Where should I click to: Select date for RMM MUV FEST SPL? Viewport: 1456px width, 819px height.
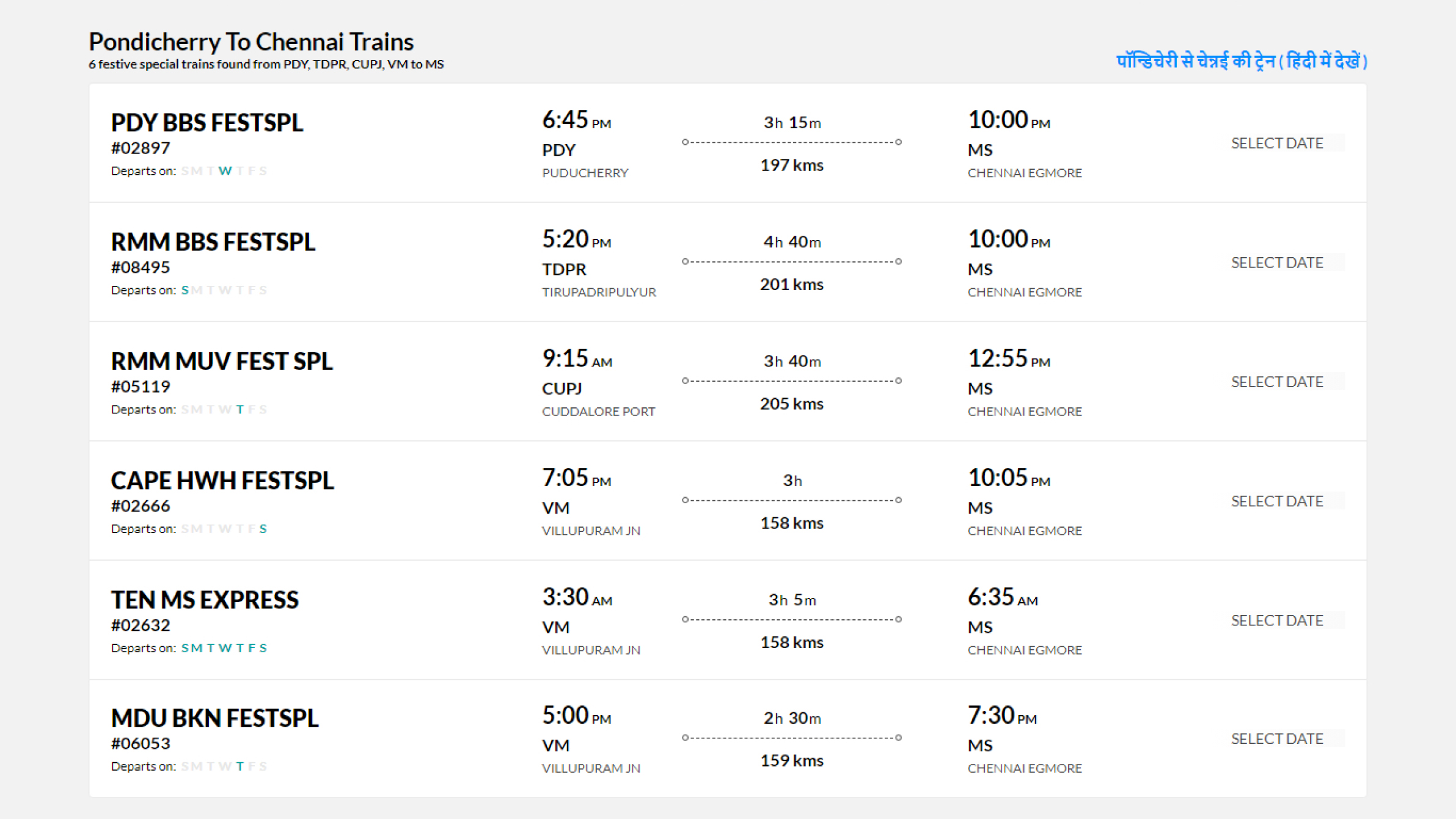coord(1277,382)
